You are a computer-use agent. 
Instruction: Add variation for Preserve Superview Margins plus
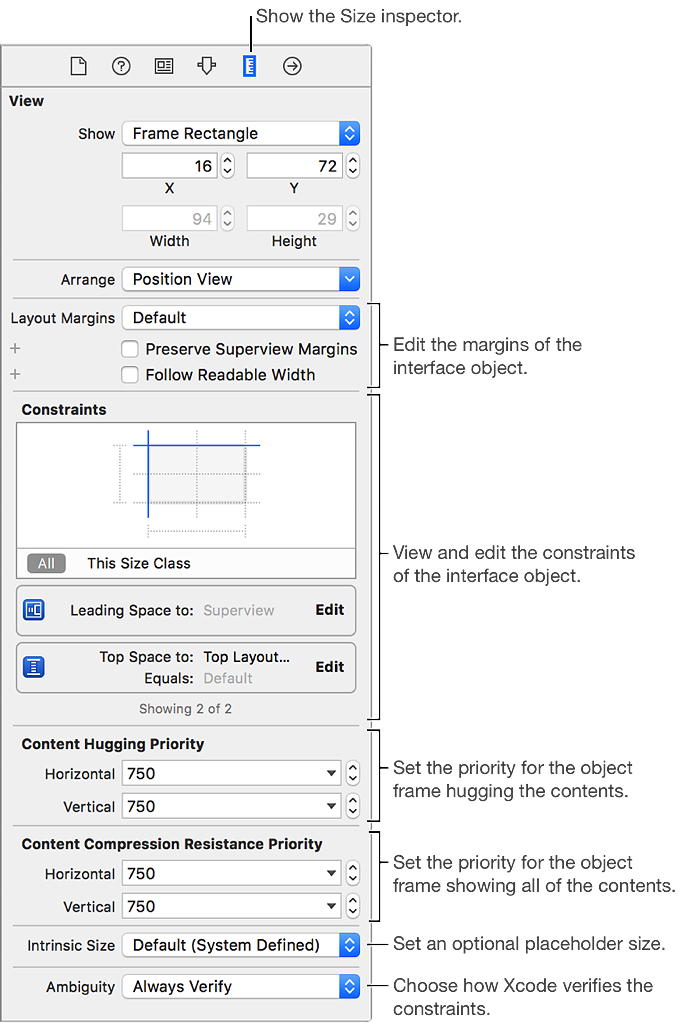[15, 349]
